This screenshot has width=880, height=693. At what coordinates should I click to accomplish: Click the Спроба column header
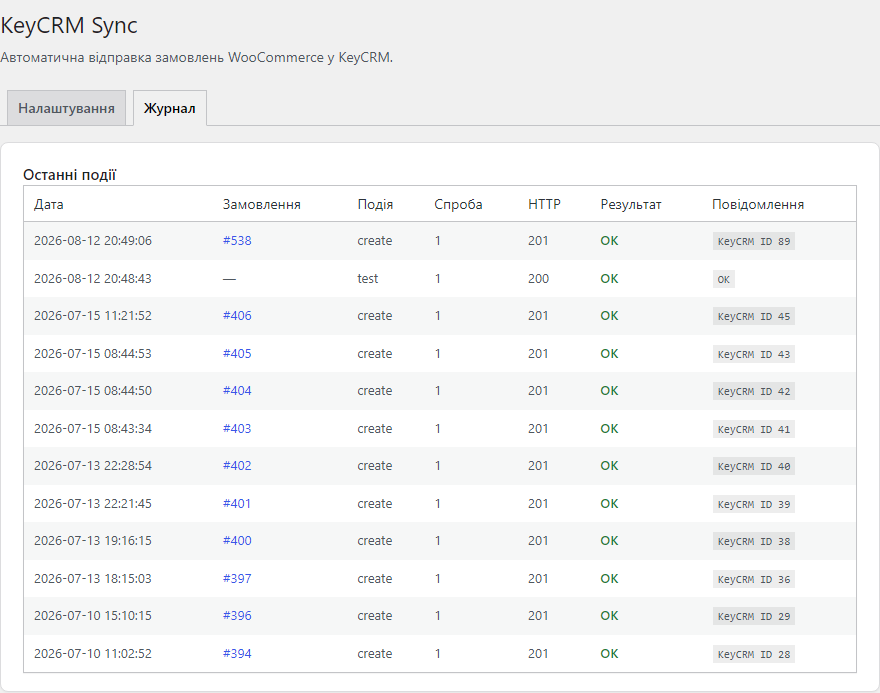[458, 204]
